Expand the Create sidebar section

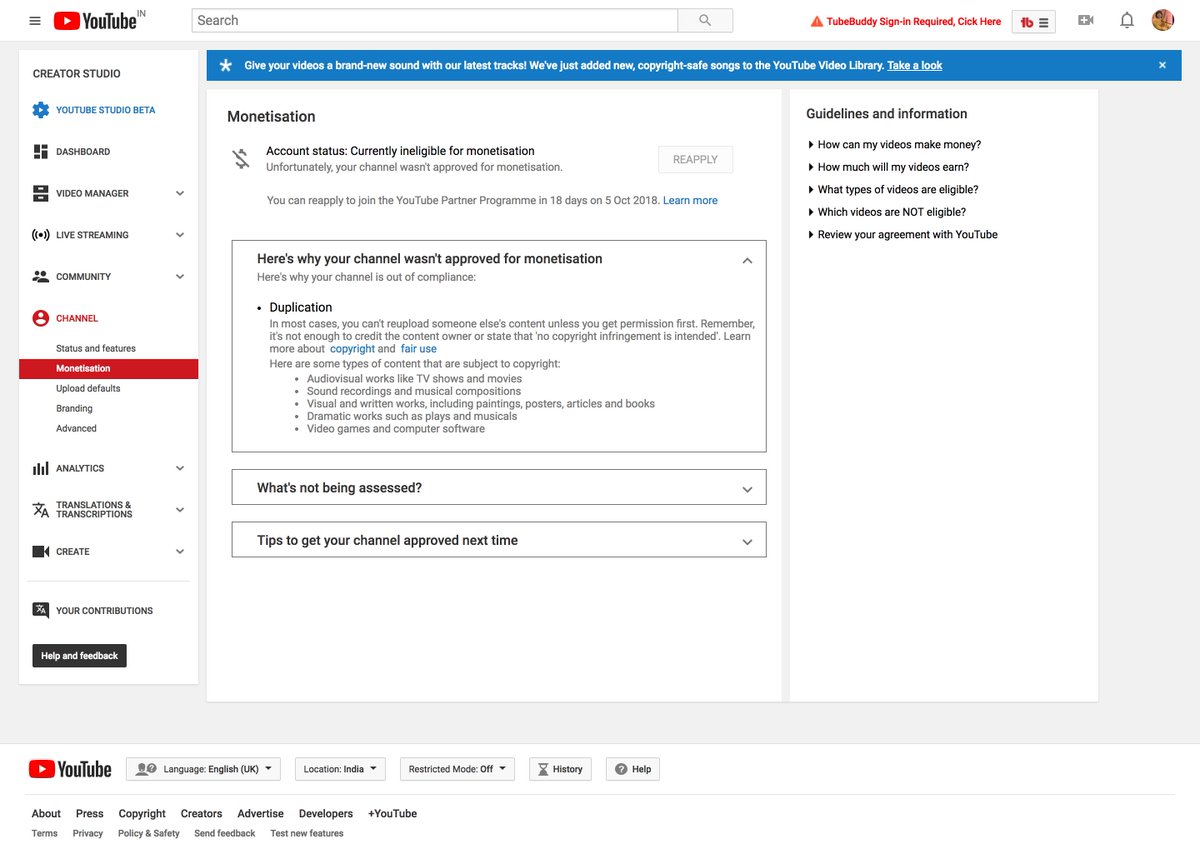pyautogui.click(x=180, y=552)
